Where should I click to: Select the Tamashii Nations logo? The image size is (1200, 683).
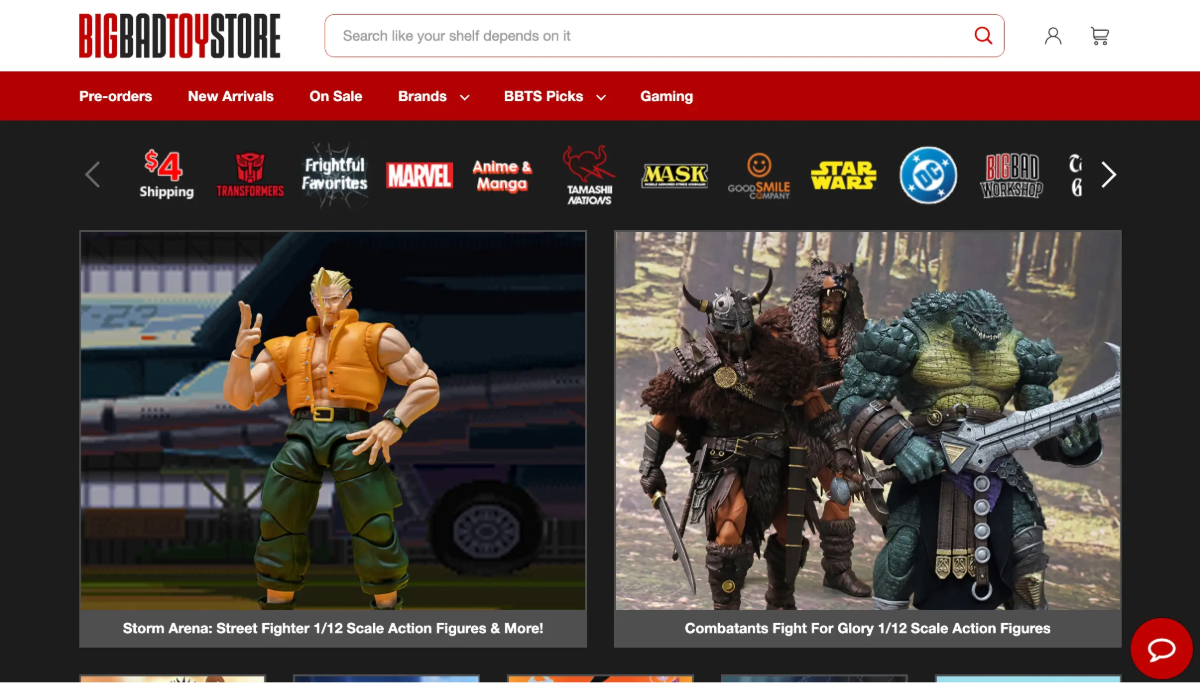(x=589, y=176)
